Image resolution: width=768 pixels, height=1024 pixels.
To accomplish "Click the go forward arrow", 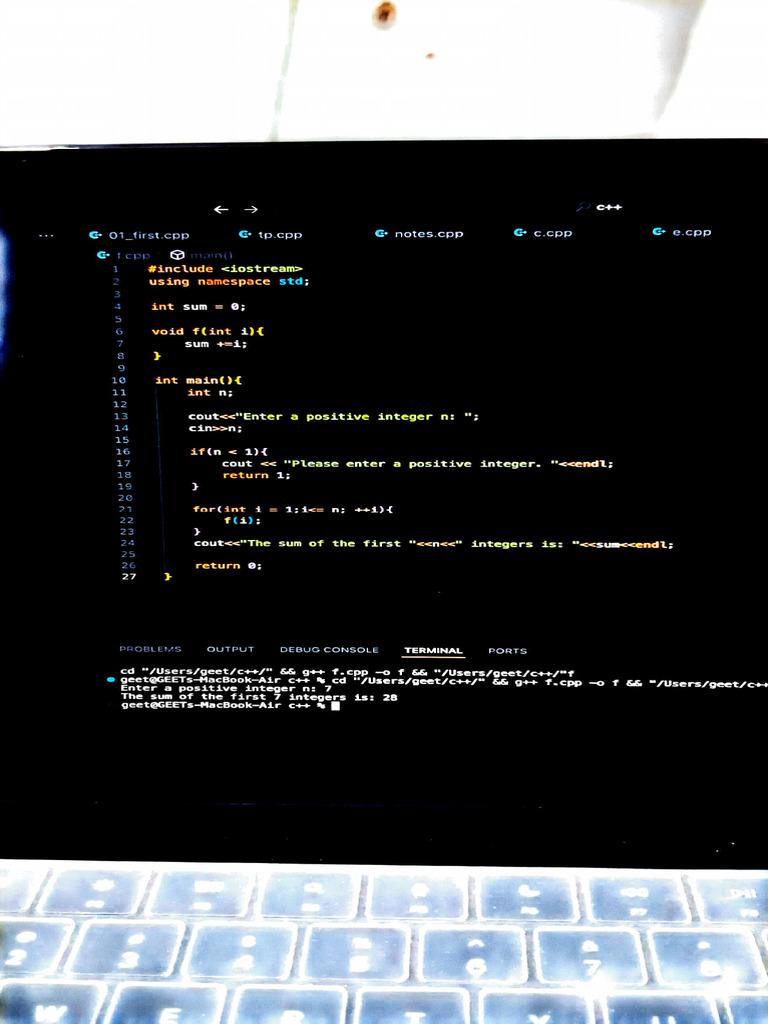I will point(251,209).
